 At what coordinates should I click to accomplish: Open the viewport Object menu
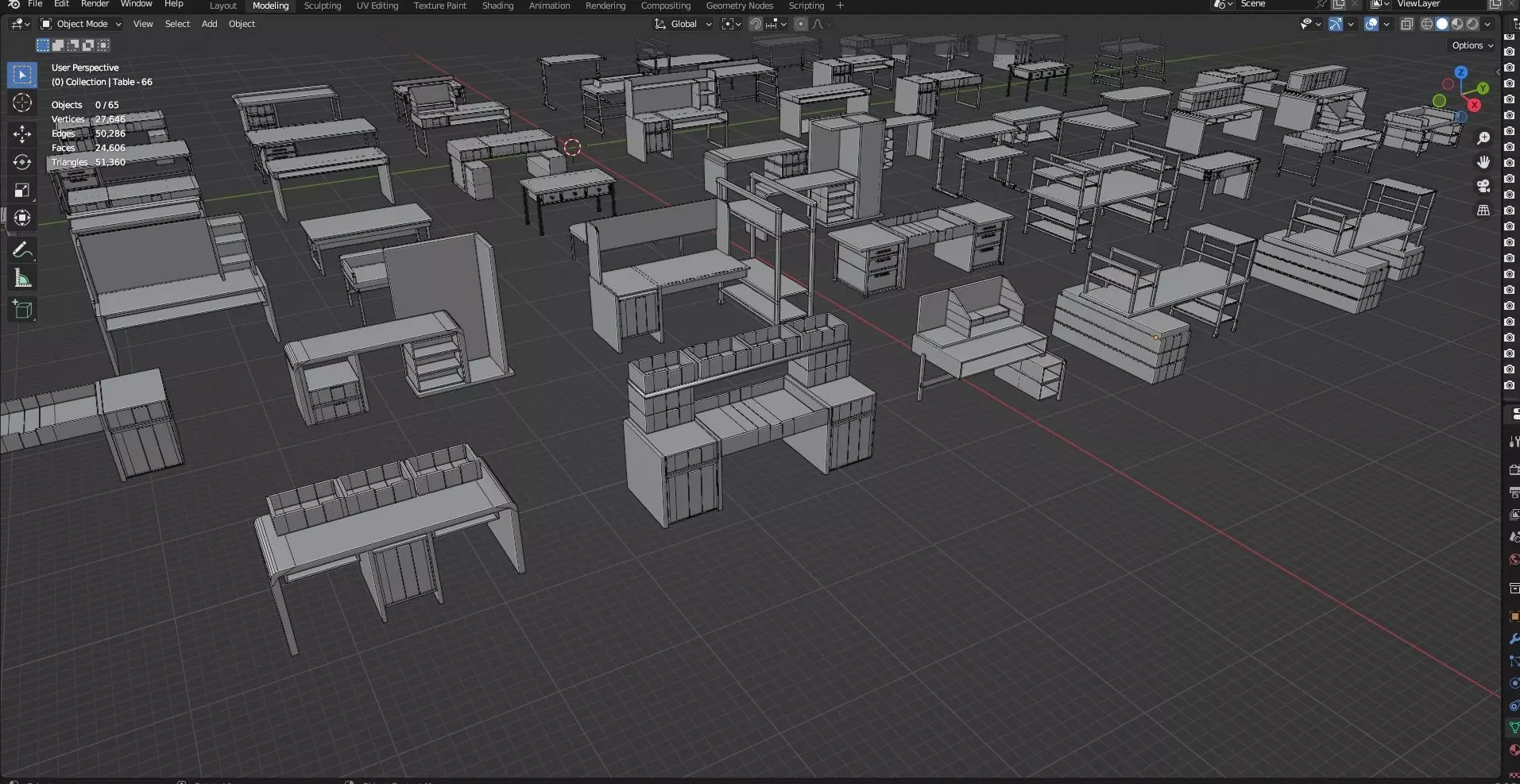[242, 24]
